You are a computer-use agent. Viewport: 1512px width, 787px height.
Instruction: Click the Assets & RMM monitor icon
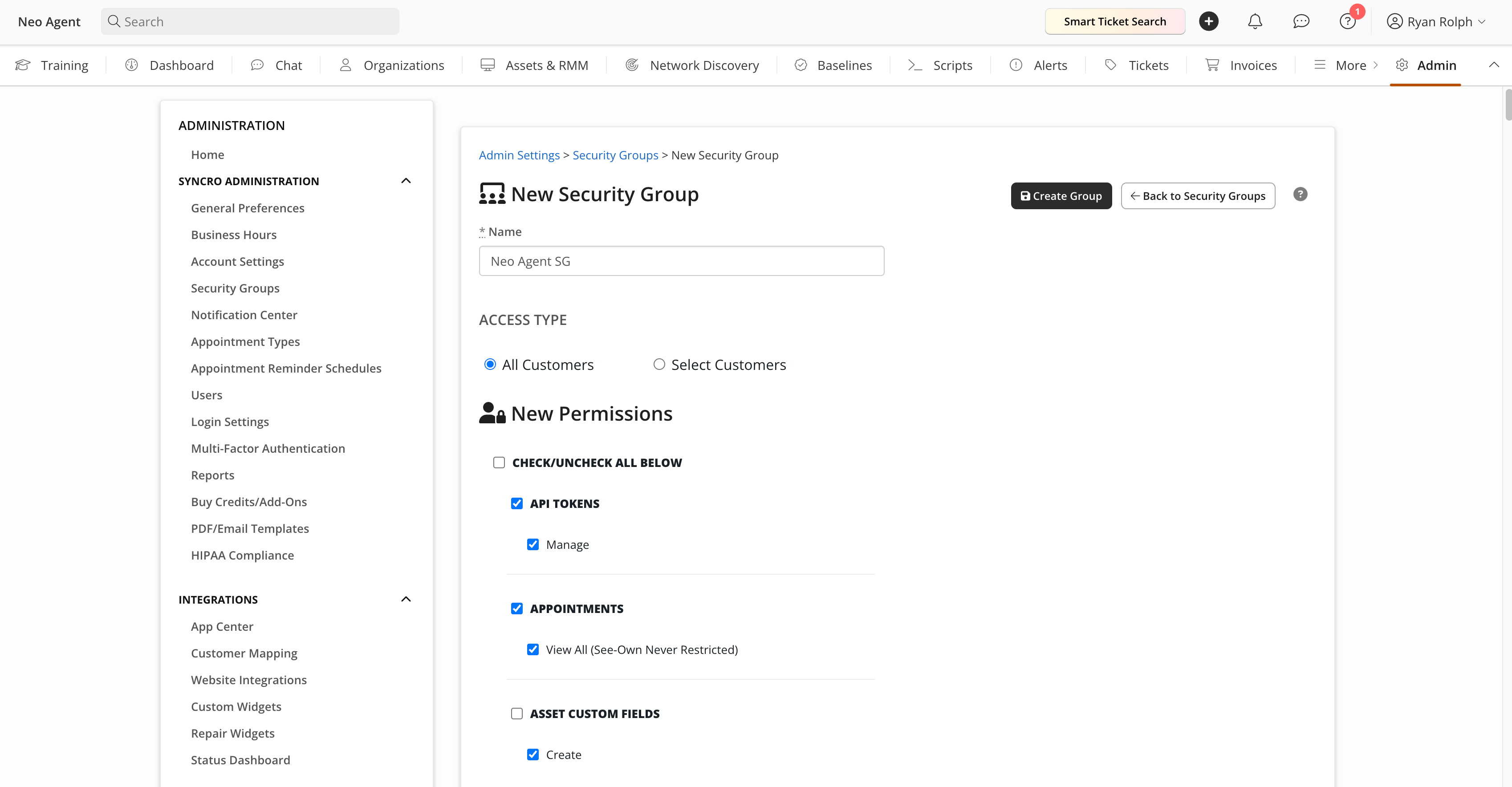pyautogui.click(x=488, y=65)
